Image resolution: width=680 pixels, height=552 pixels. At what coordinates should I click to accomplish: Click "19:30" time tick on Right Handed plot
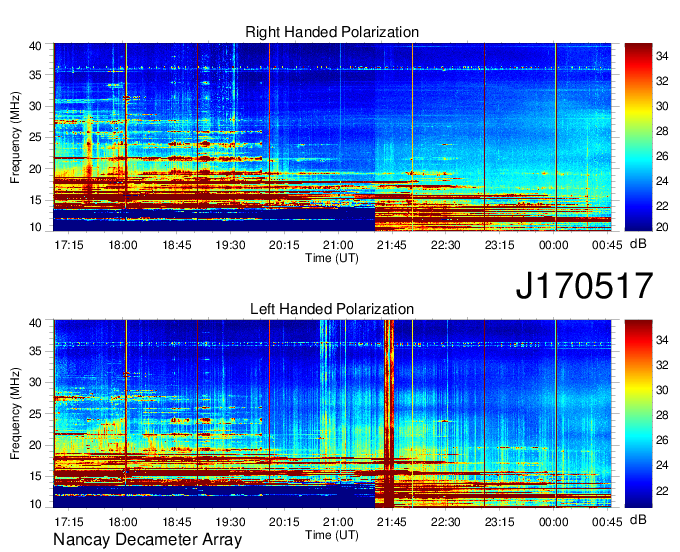click(x=230, y=245)
